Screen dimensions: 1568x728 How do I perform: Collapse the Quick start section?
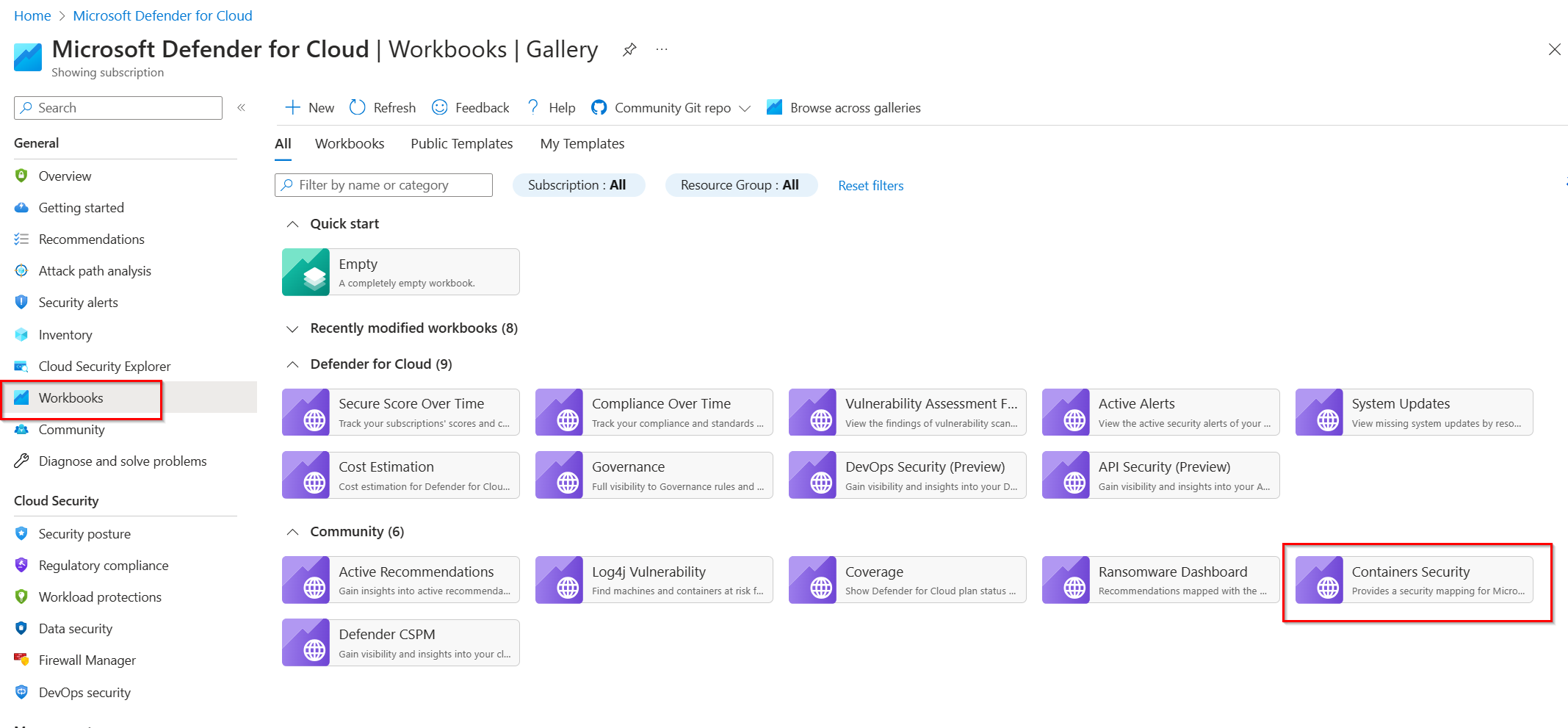tap(292, 224)
